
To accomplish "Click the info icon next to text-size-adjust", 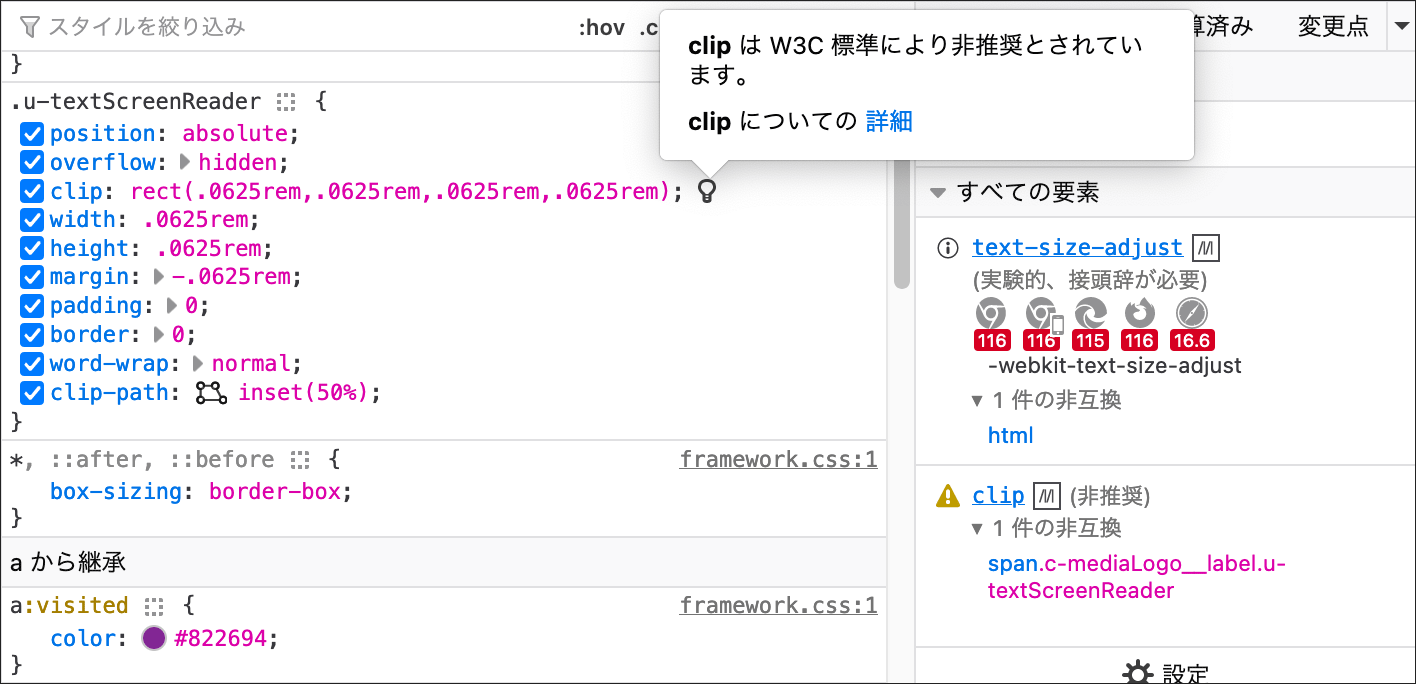I will click(x=947, y=248).
